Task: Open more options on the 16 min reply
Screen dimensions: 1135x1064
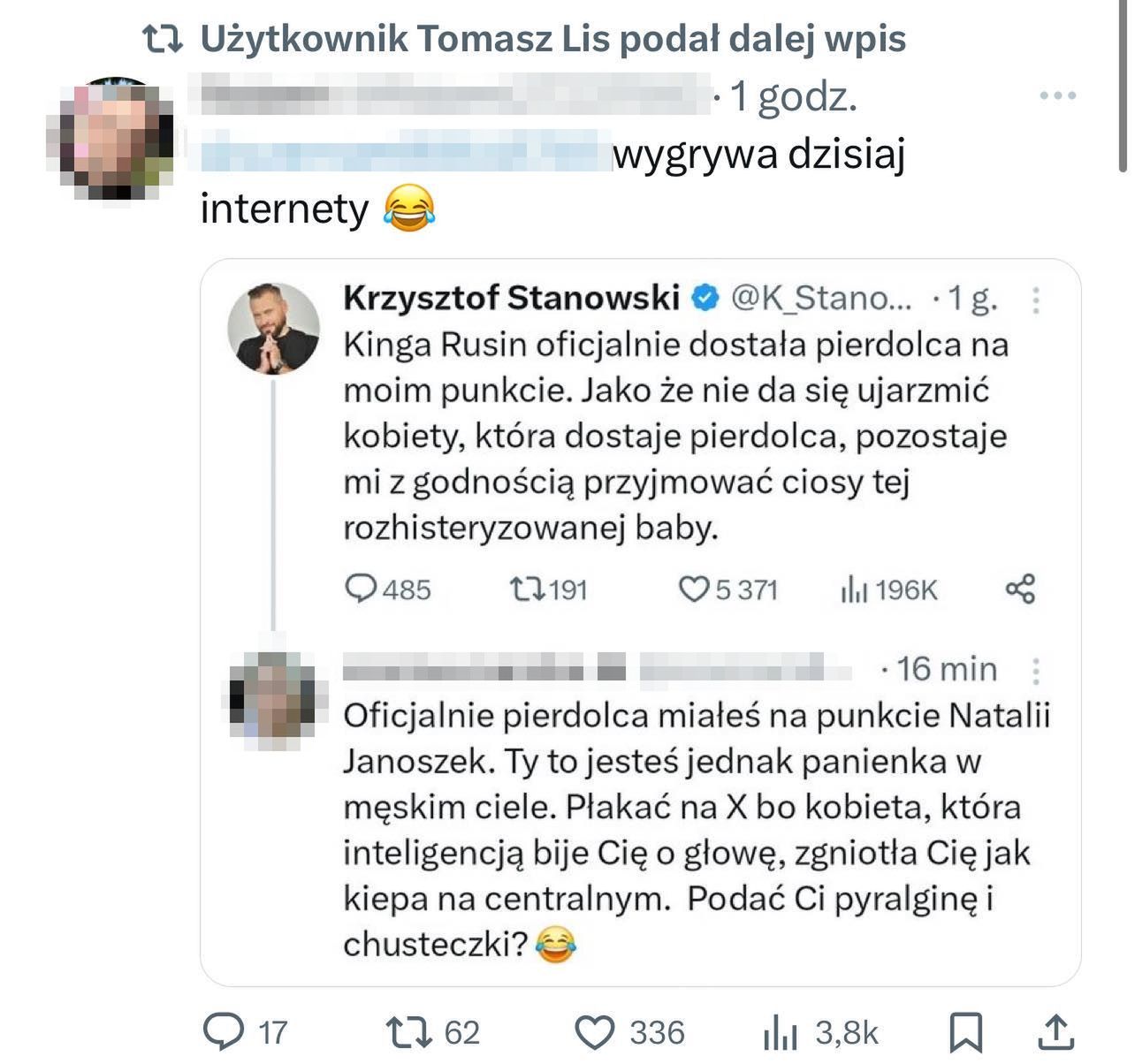Action: [x=1036, y=671]
